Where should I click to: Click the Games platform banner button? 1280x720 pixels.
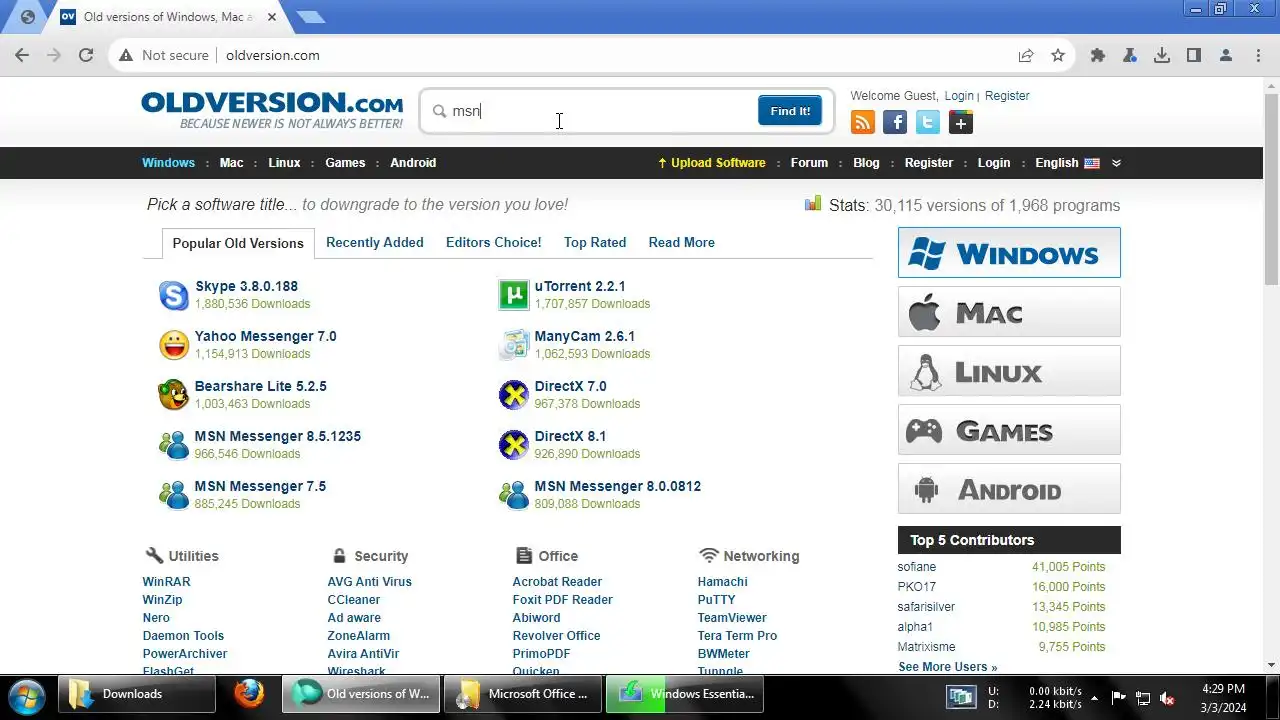click(1009, 430)
